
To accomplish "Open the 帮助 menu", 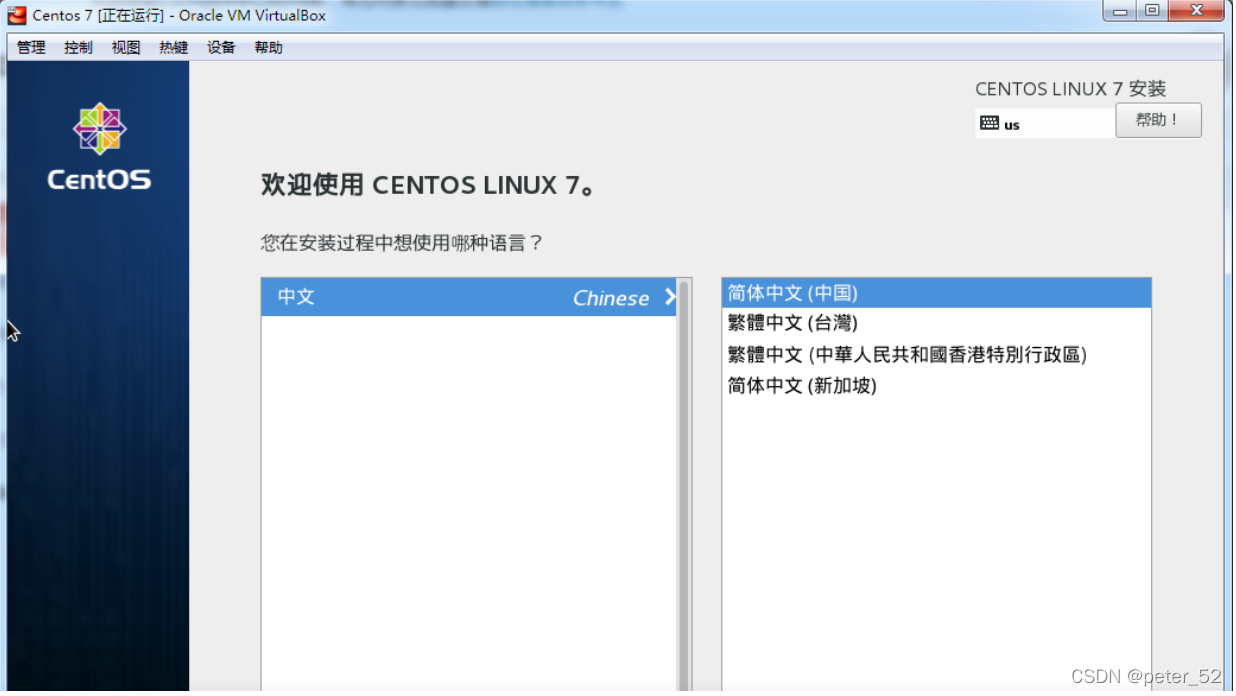I will (x=269, y=47).
